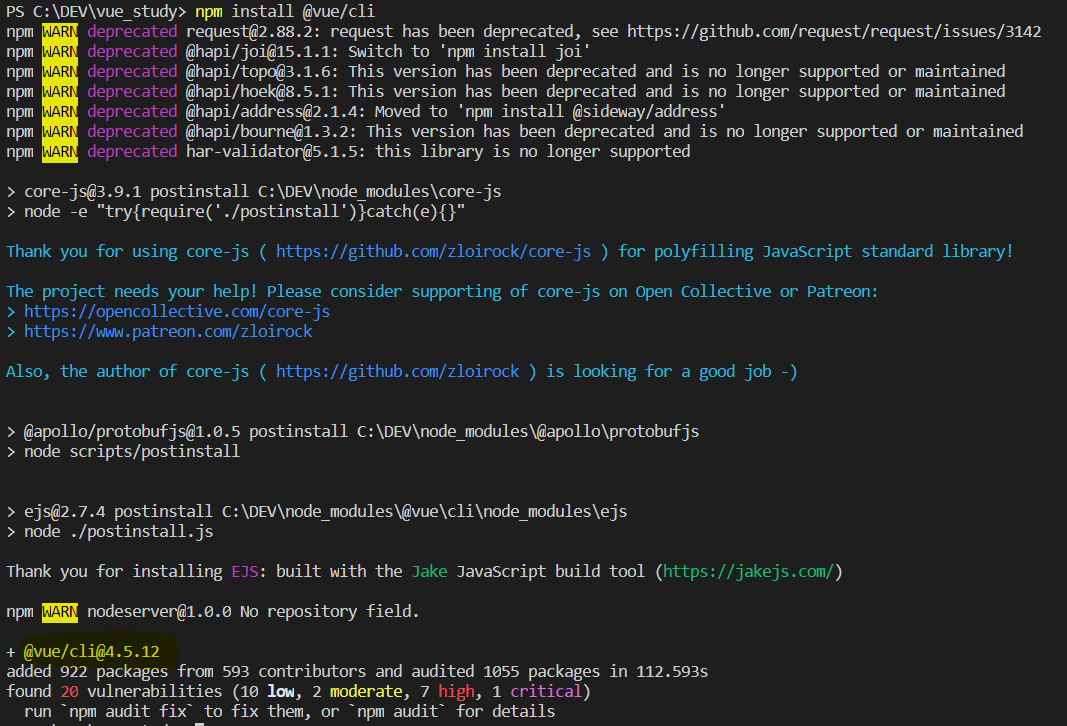Click the 'added 922 packages' summary line
Screen dimensions: 1067x726
click(357, 672)
